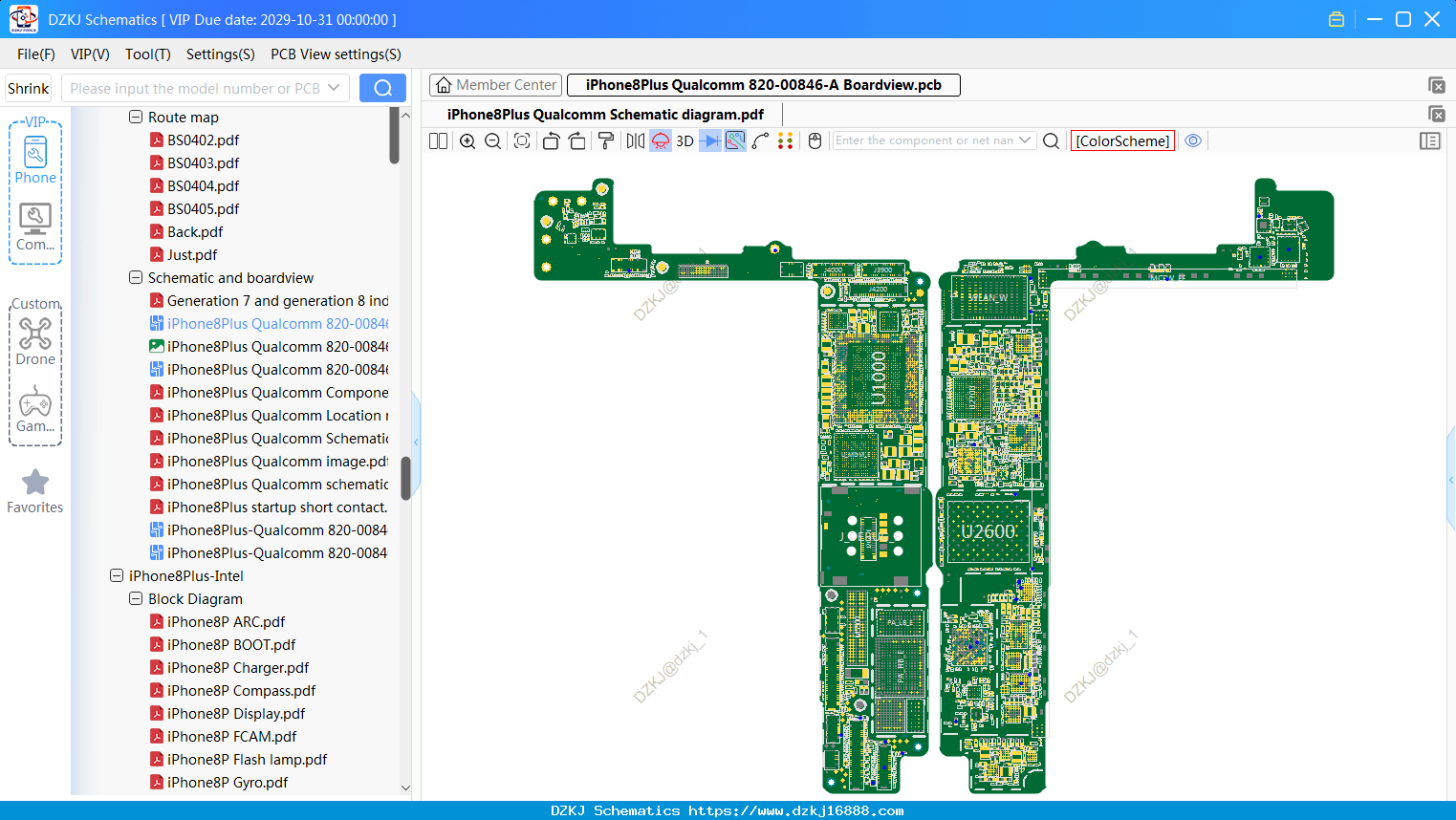Open the component or net name dropdown
1456x820 pixels.
click(1025, 140)
